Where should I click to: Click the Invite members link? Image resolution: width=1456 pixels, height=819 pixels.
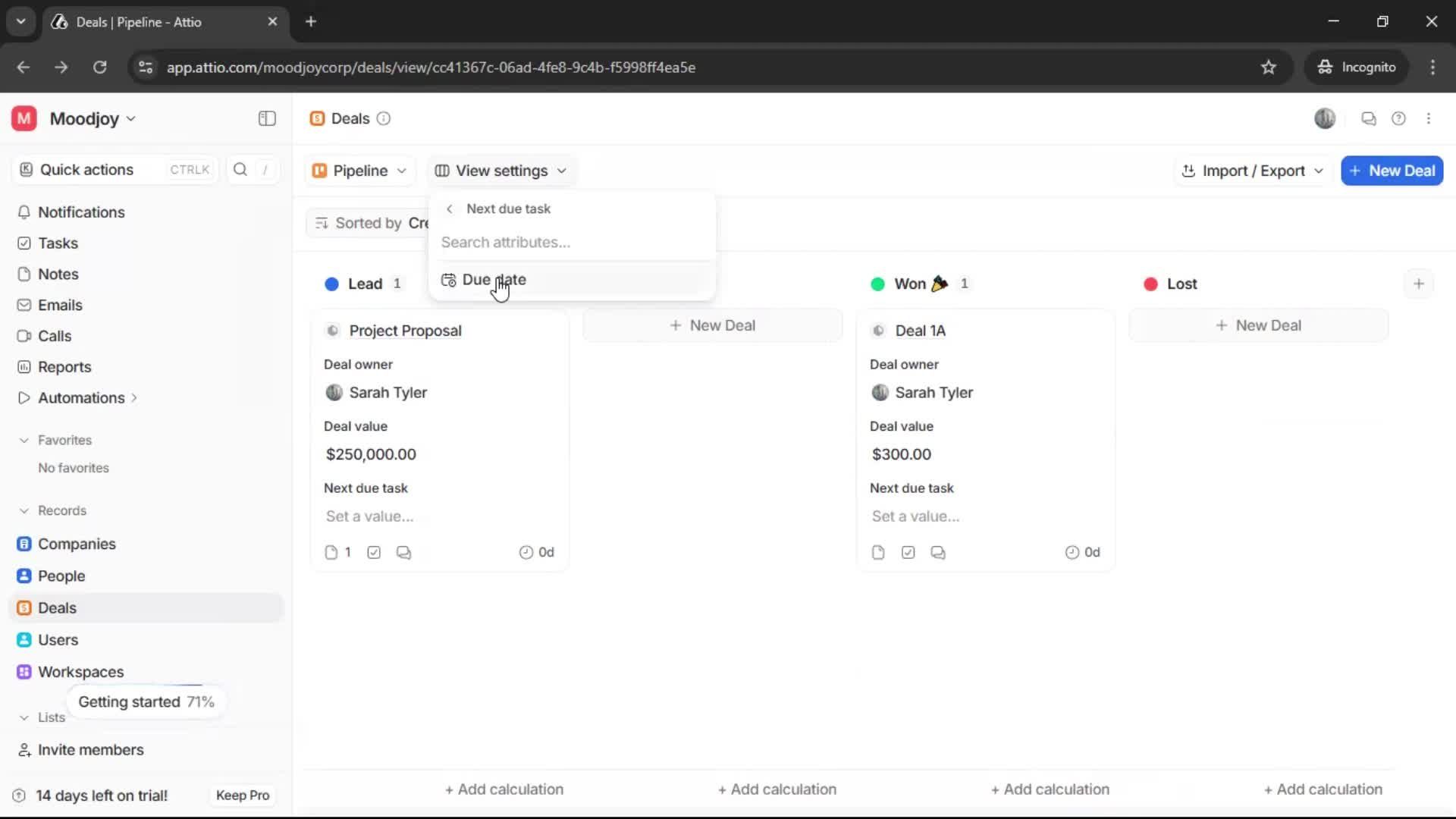click(90, 750)
